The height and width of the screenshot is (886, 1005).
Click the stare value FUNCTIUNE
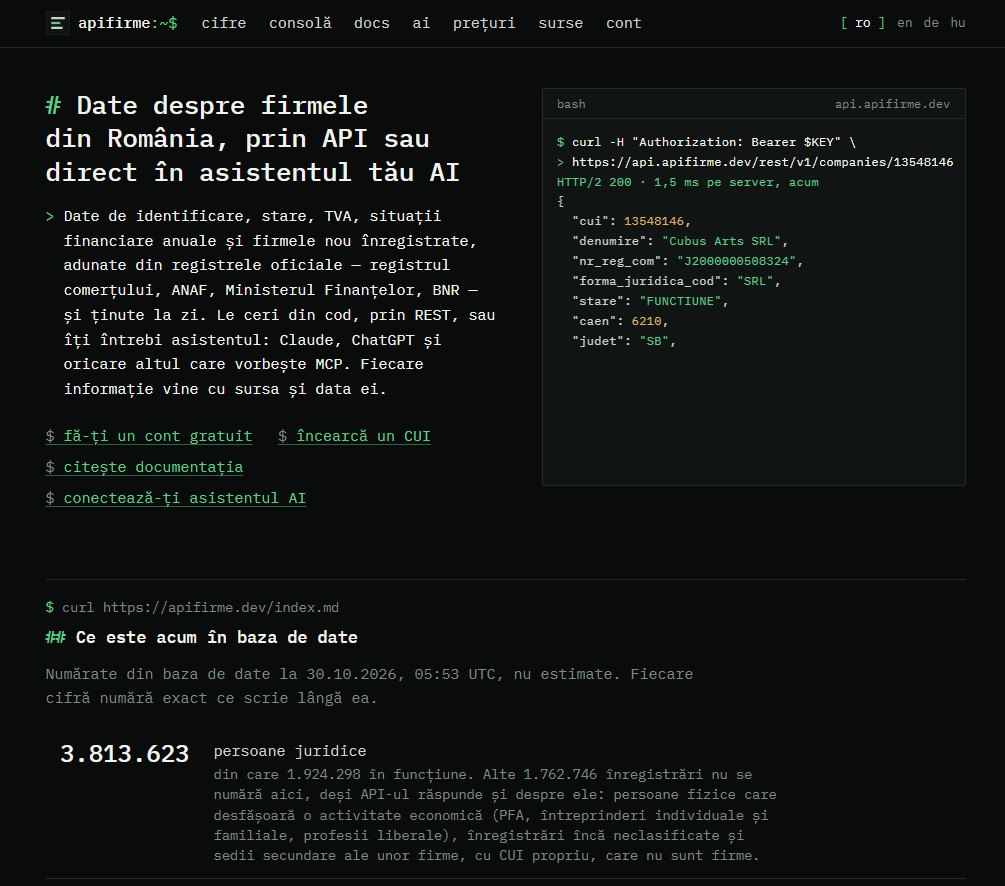680,301
